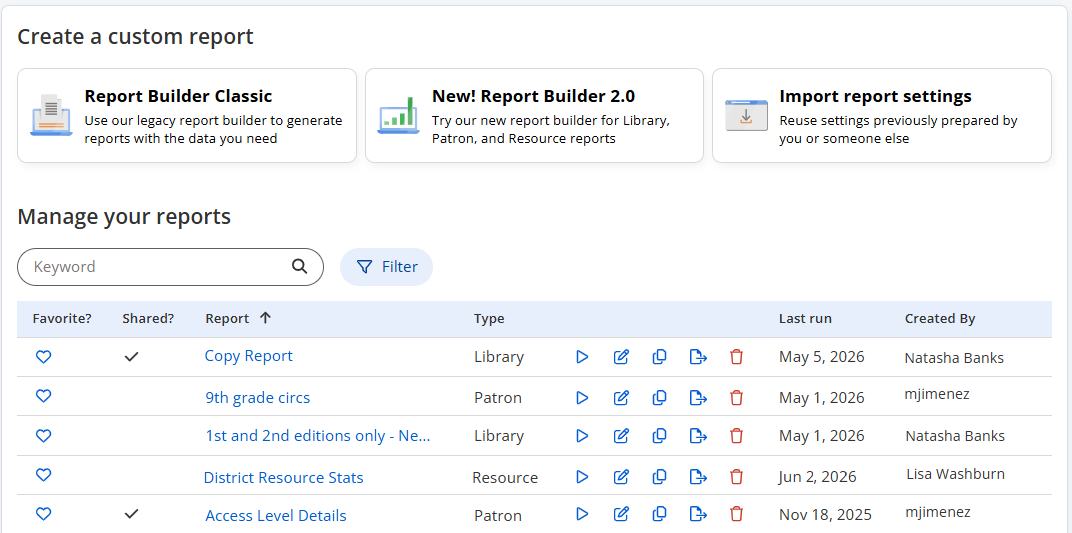Click the Created By column header
This screenshot has width=1072, height=533.
pyautogui.click(x=940, y=318)
